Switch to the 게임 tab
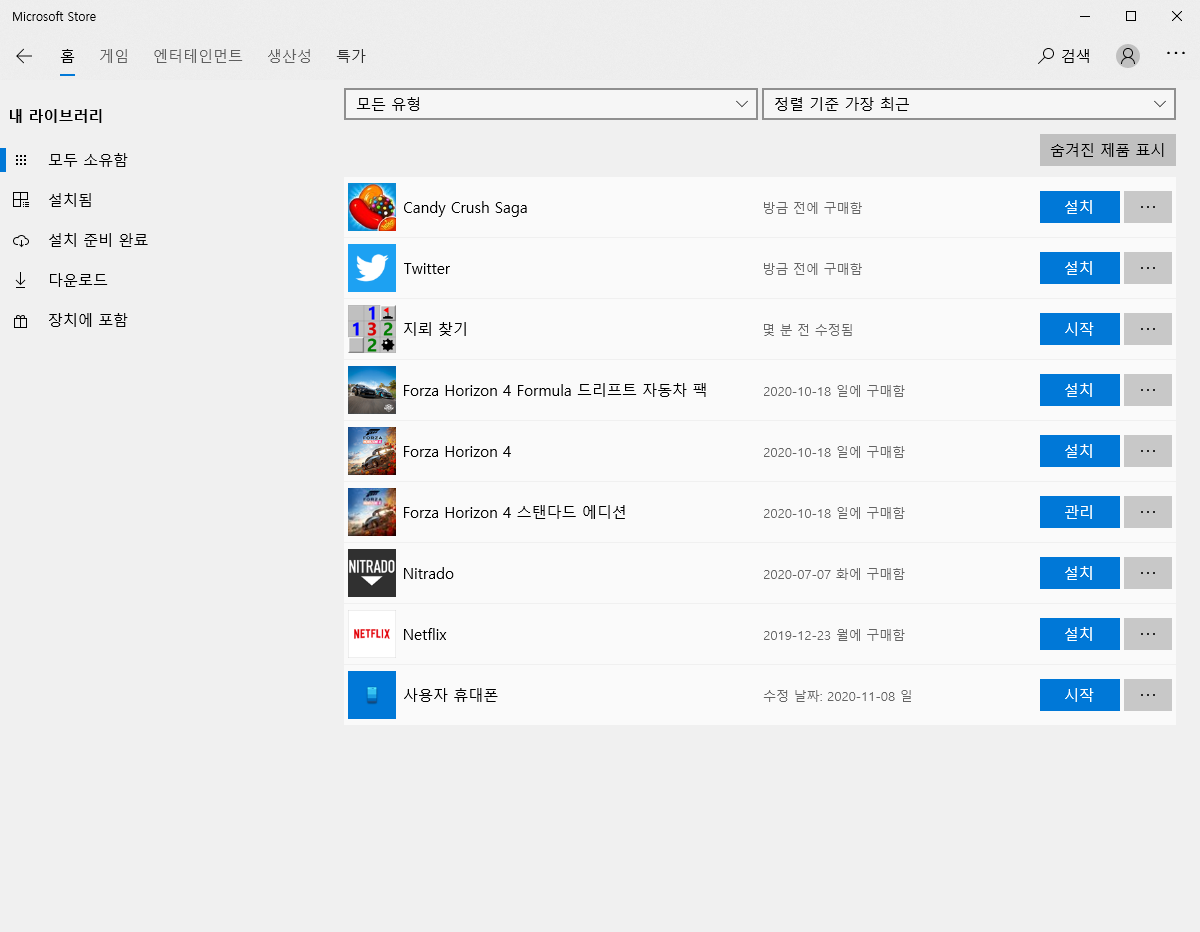The image size is (1200, 932). point(114,56)
